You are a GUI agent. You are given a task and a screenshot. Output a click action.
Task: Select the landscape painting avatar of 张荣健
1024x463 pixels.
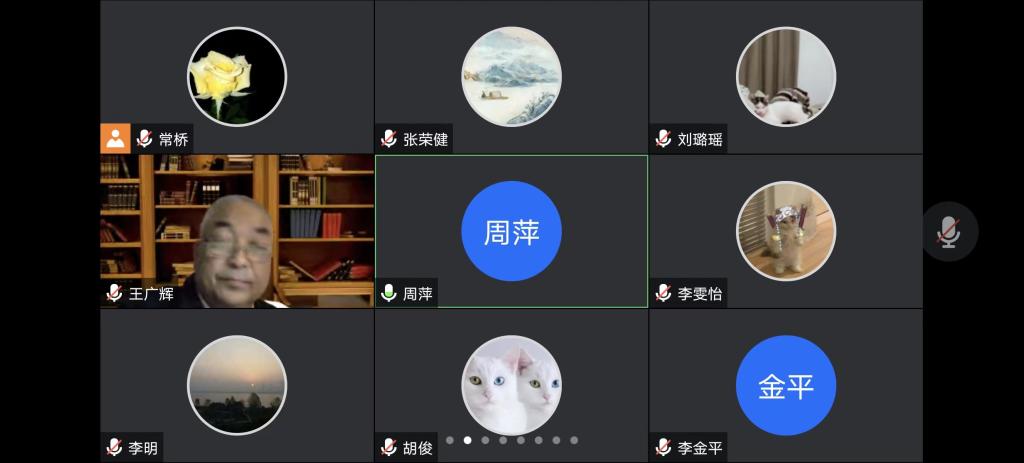point(511,76)
